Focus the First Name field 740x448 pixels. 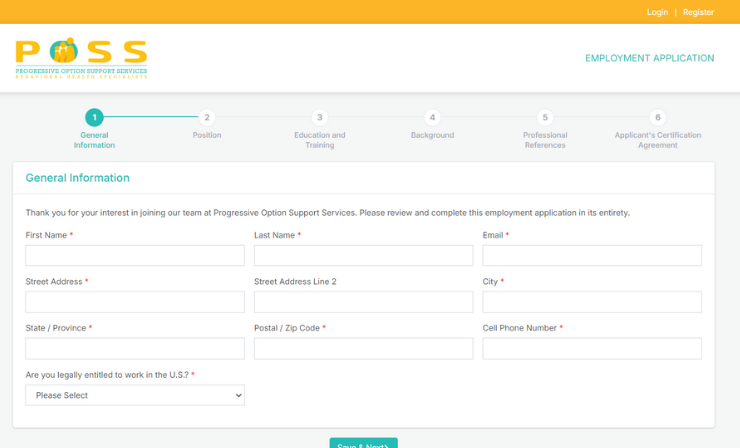[x=135, y=256]
